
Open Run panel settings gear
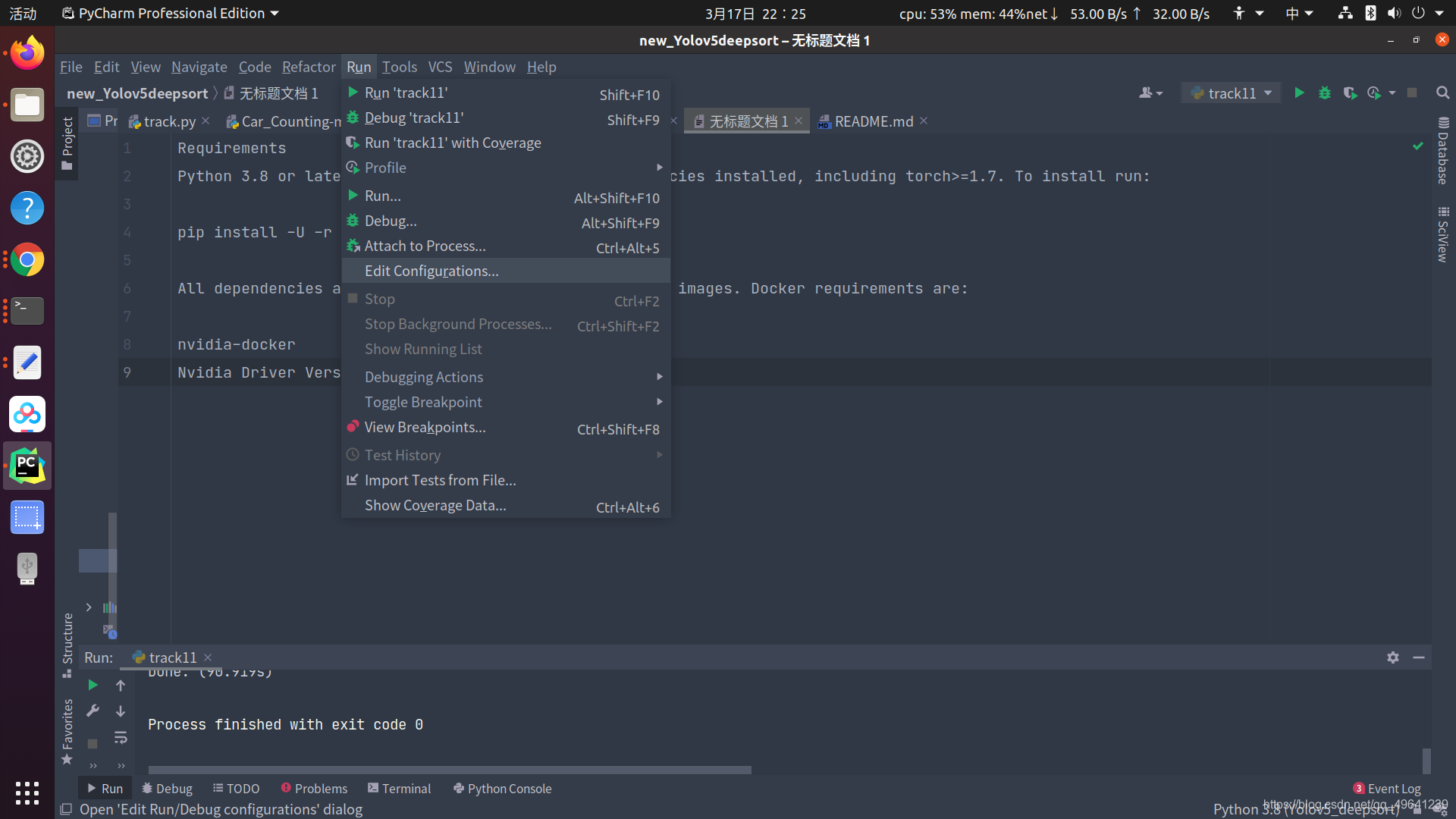coord(1393,657)
